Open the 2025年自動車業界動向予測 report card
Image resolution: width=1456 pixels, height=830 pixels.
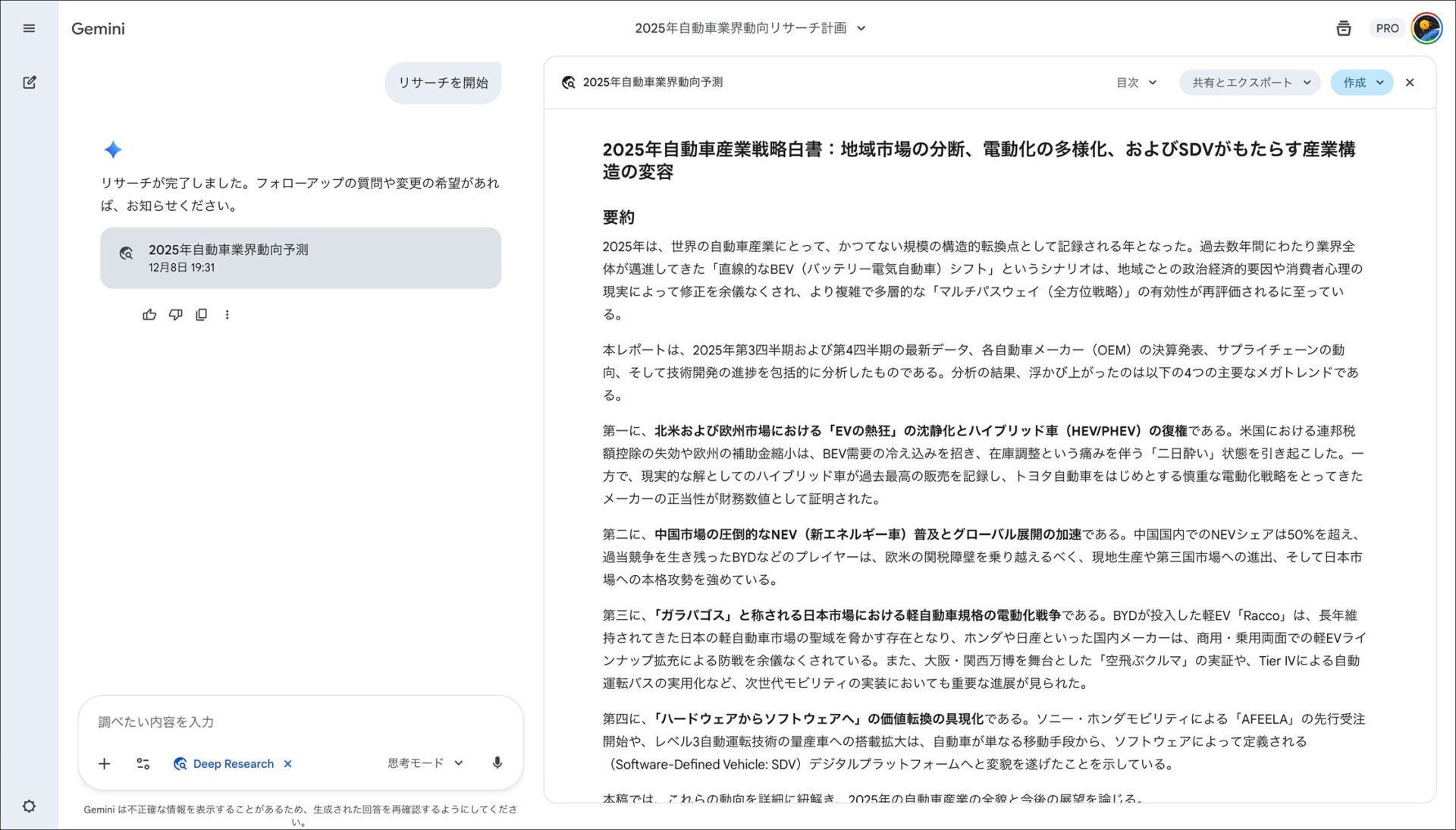click(300, 258)
